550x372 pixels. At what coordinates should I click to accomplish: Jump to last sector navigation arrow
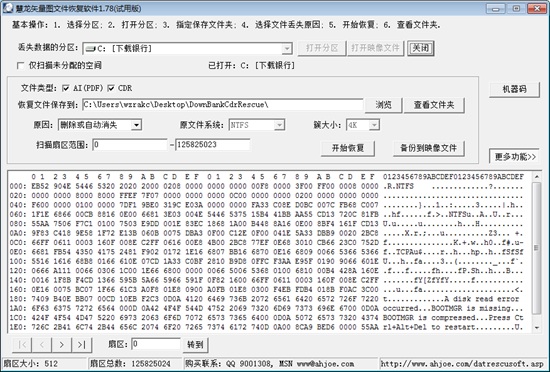tap(81, 345)
